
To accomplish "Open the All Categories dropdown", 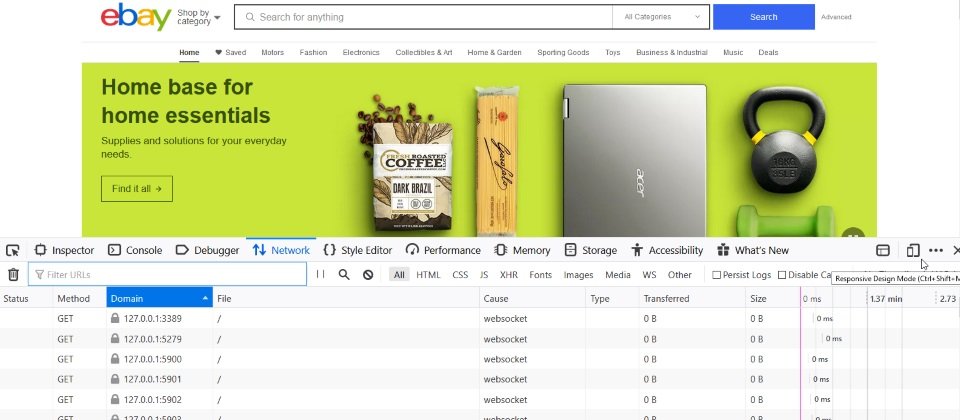I will click(661, 17).
